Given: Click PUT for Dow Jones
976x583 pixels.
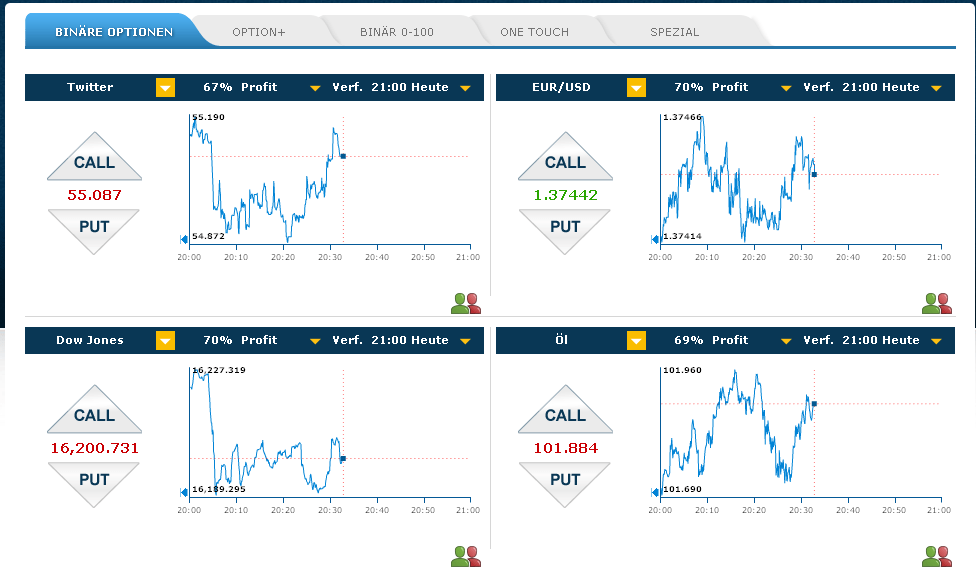Looking at the screenshot, I should coord(94,482).
